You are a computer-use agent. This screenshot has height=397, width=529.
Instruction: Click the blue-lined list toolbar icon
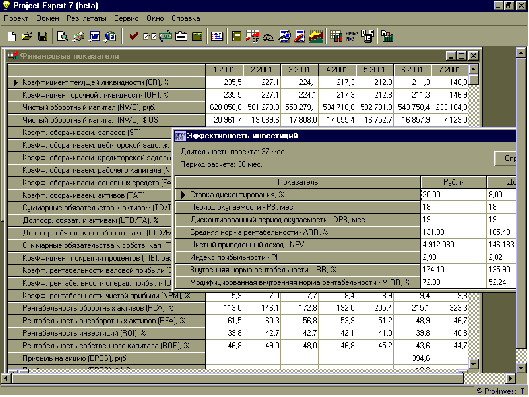[x=217, y=36]
